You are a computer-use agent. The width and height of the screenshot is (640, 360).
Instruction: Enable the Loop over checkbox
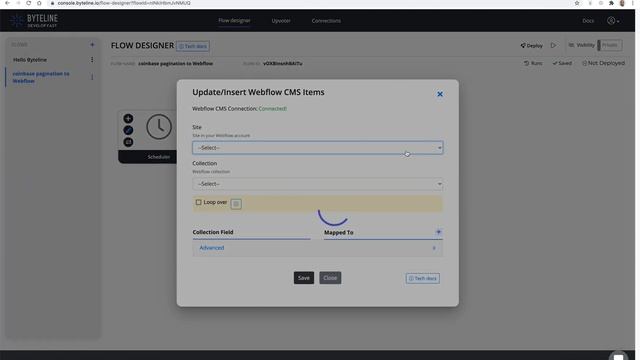click(198, 202)
